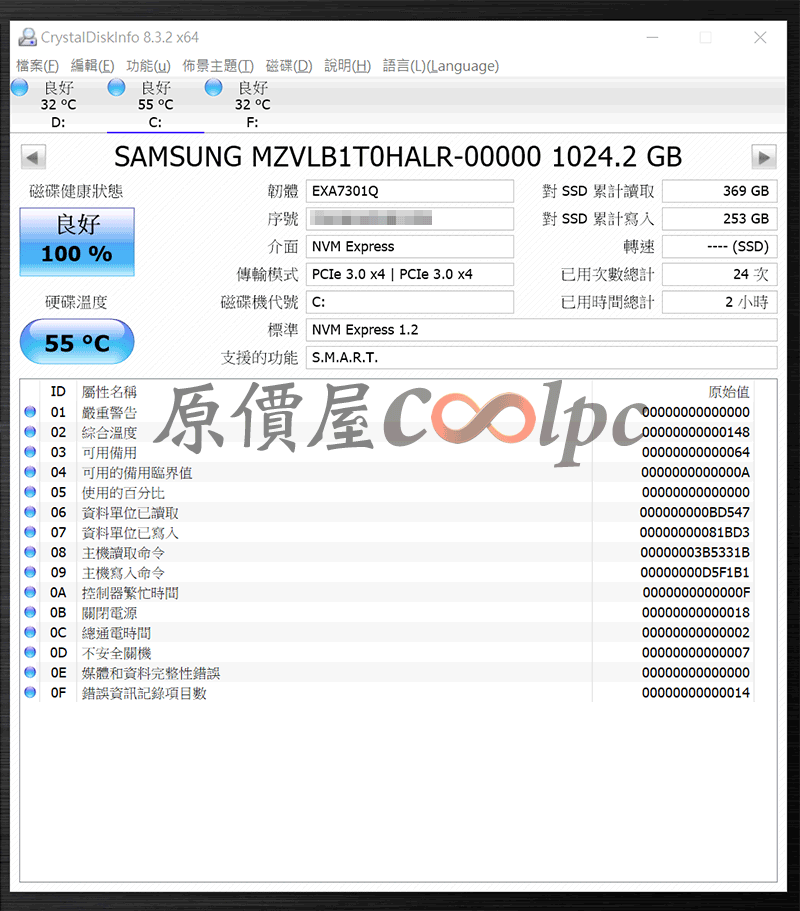Image resolution: width=800 pixels, height=911 pixels.
Task: Click the supported features field S.M.A.R.T.
Action: tap(541, 357)
